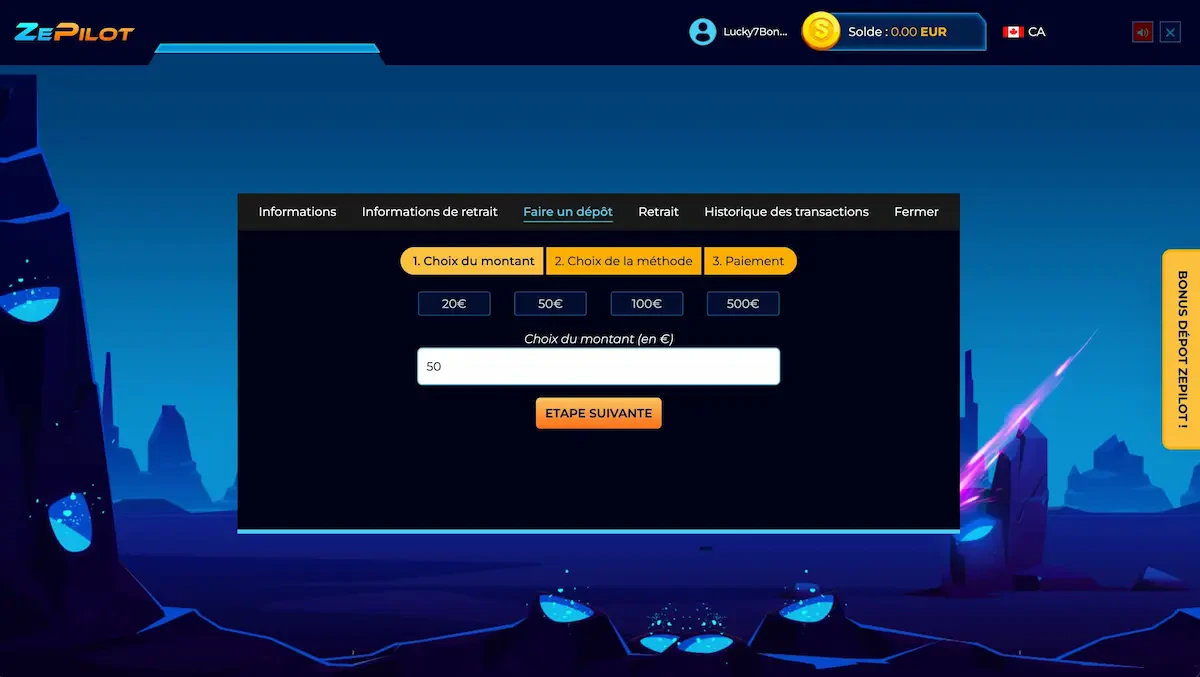Image resolution: width=1200 pixels, height=677 pixels.
Task: Open the Informations de retrait tab
Action: [429, 212]
